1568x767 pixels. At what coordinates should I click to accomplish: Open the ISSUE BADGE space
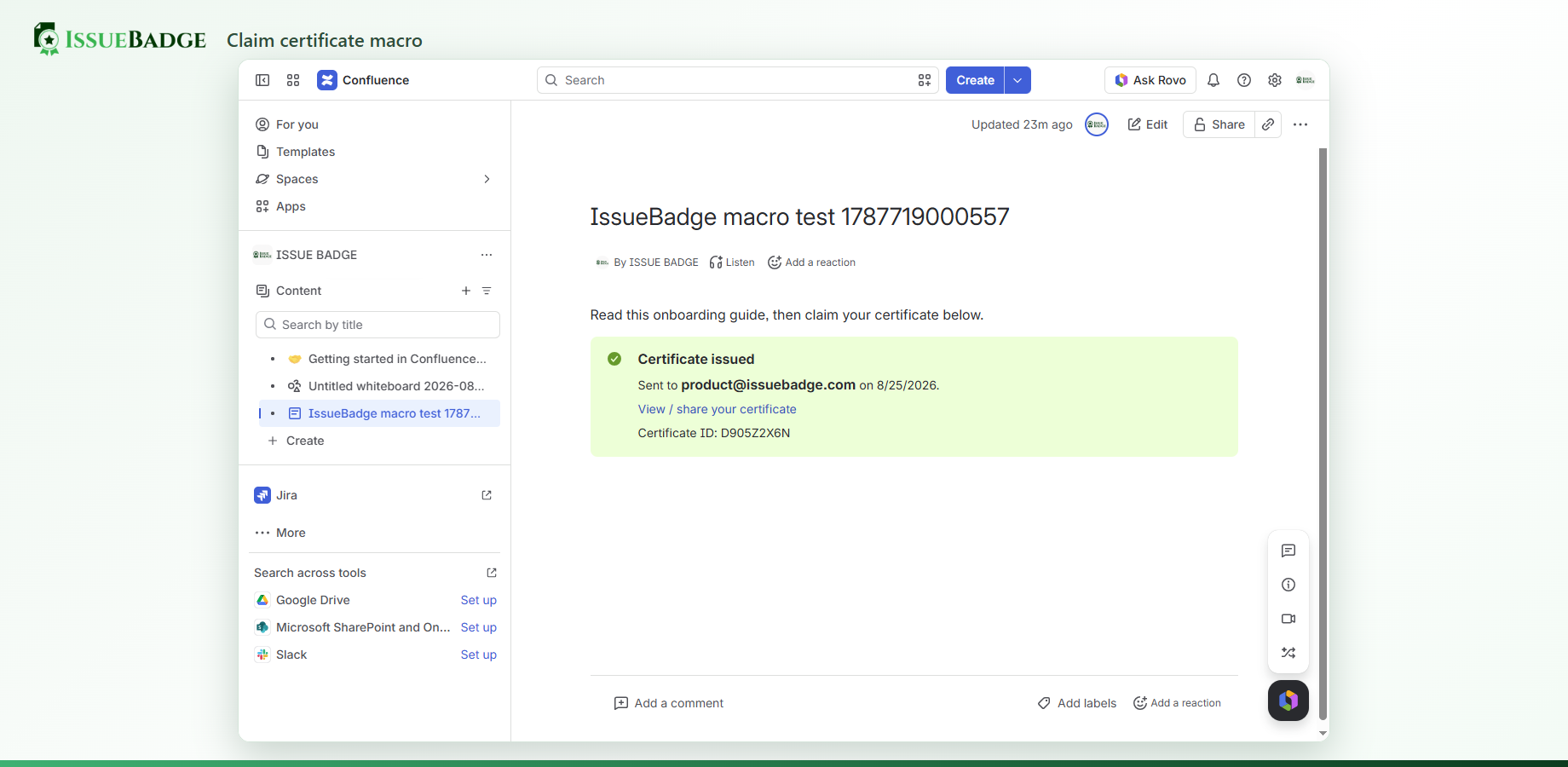click(x=316, y=255)
